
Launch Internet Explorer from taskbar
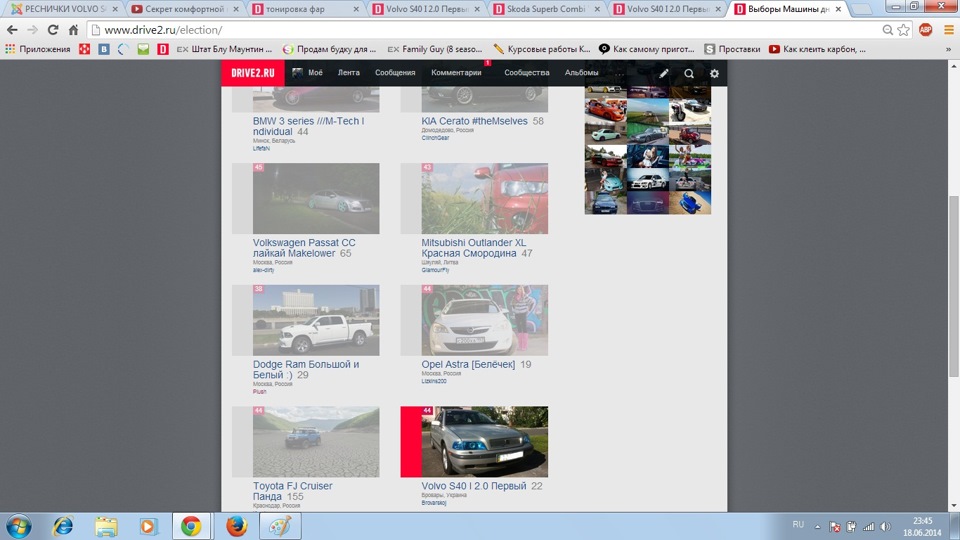tap(62, 526)
